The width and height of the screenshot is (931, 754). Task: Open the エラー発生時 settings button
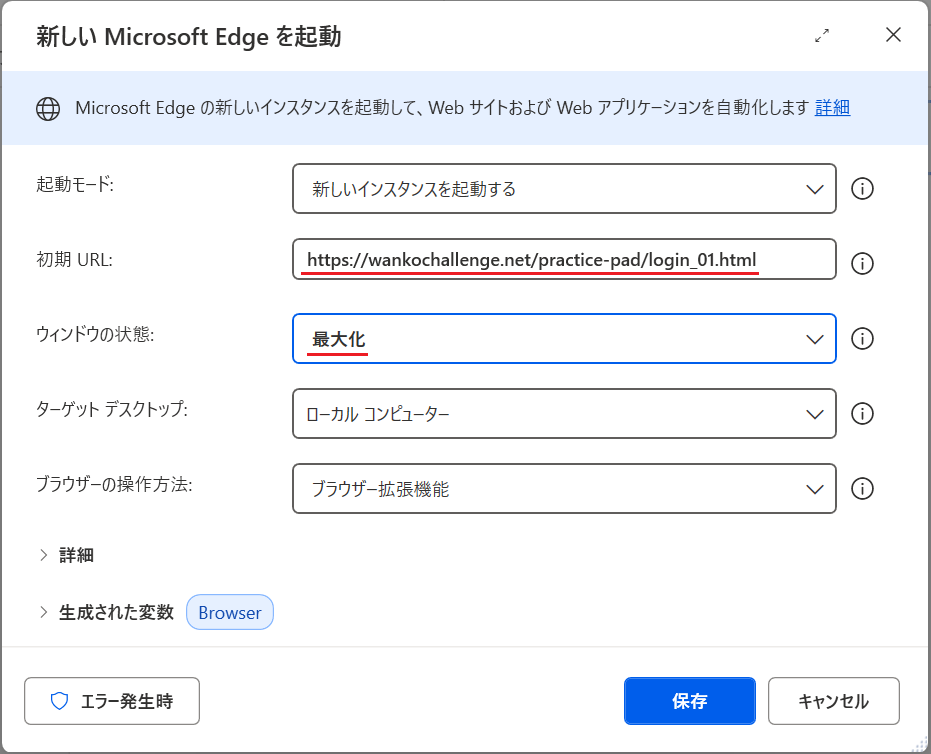point(112,701)
